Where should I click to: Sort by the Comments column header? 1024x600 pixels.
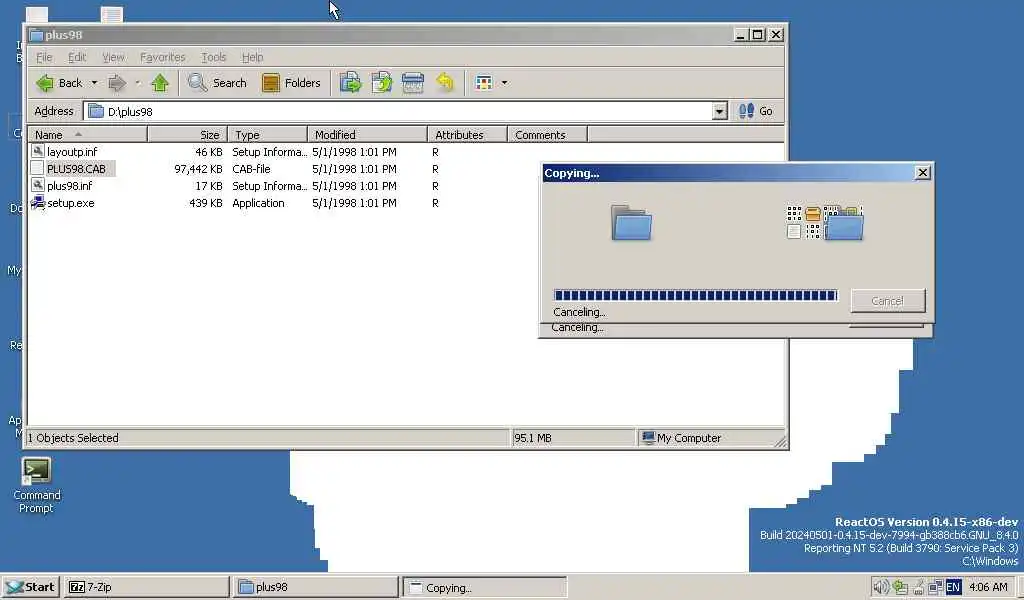click(547, 134)
